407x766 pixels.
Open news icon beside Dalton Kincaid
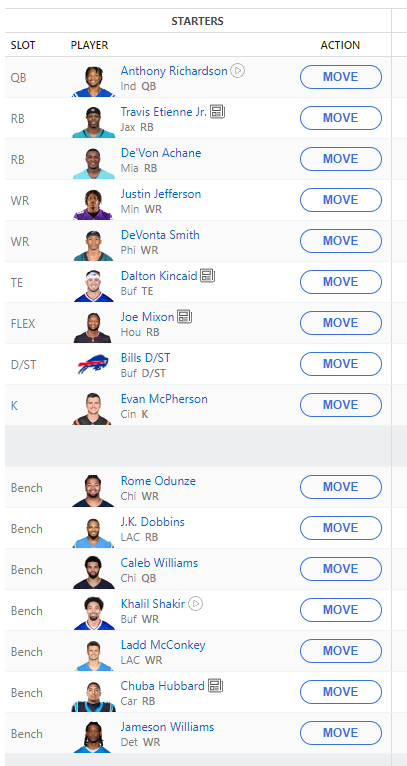tap(208, 276)
